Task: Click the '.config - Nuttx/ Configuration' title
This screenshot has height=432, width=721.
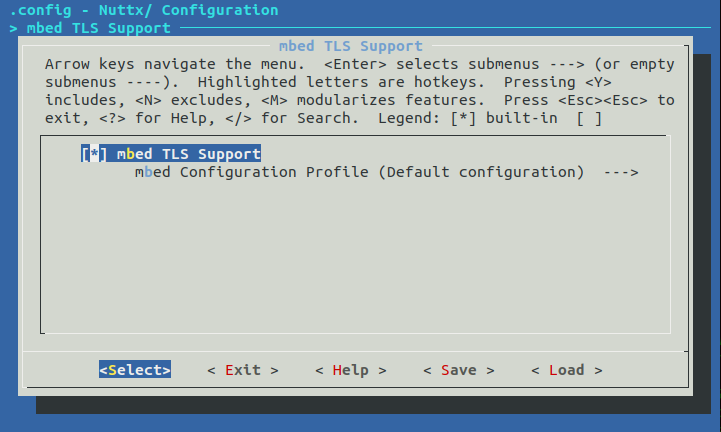Action: point(144,10)
